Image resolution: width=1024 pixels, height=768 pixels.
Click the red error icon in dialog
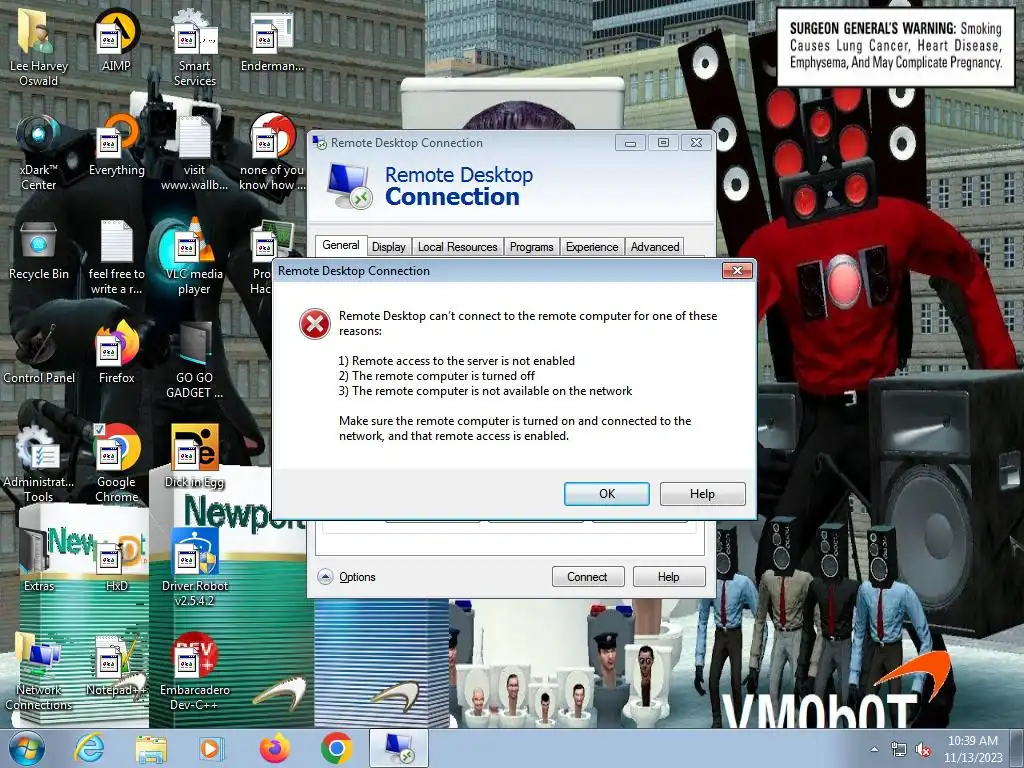pos(315,324)
